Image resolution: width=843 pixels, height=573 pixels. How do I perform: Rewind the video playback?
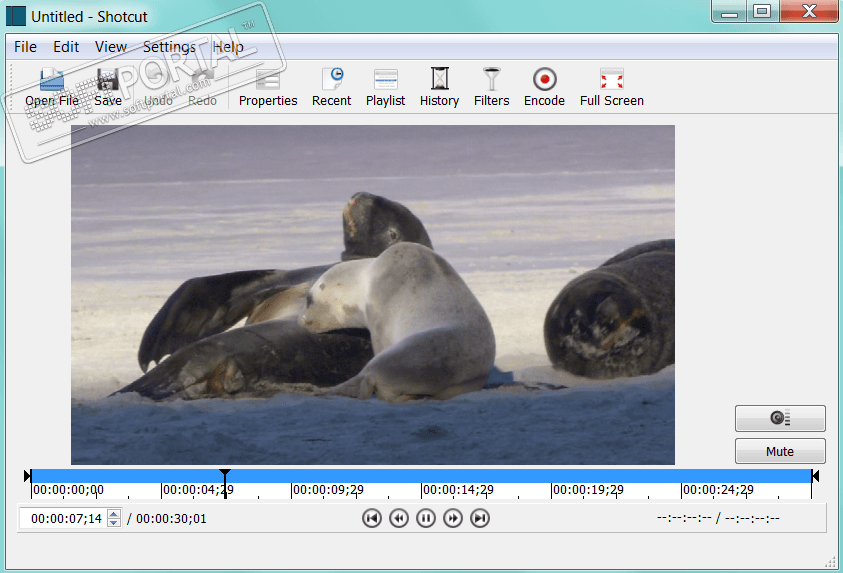coord(399,518)
